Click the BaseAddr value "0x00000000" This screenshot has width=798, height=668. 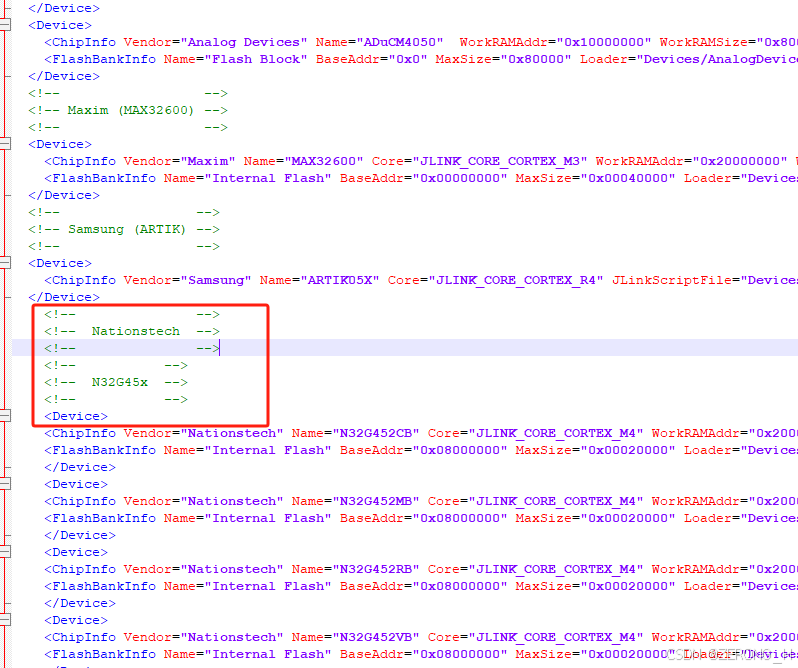[460, 178]
